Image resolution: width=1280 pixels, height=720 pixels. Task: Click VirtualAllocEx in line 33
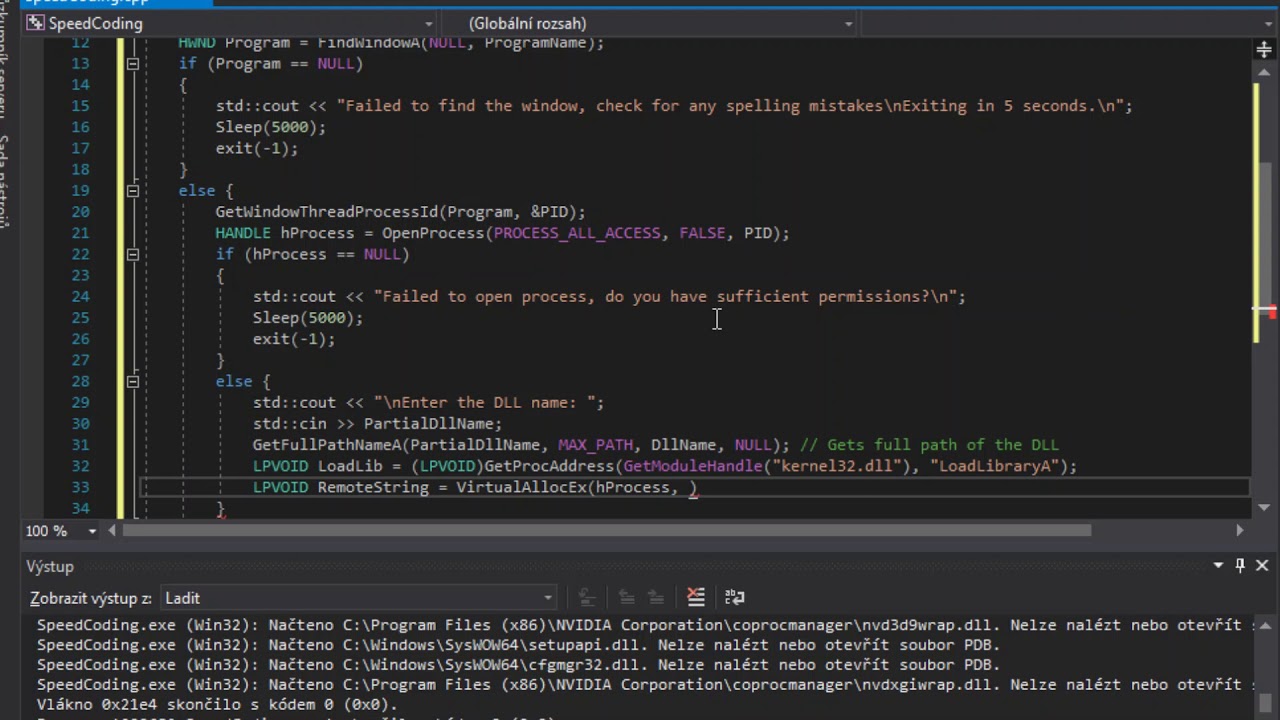click(x=521, y=487)
